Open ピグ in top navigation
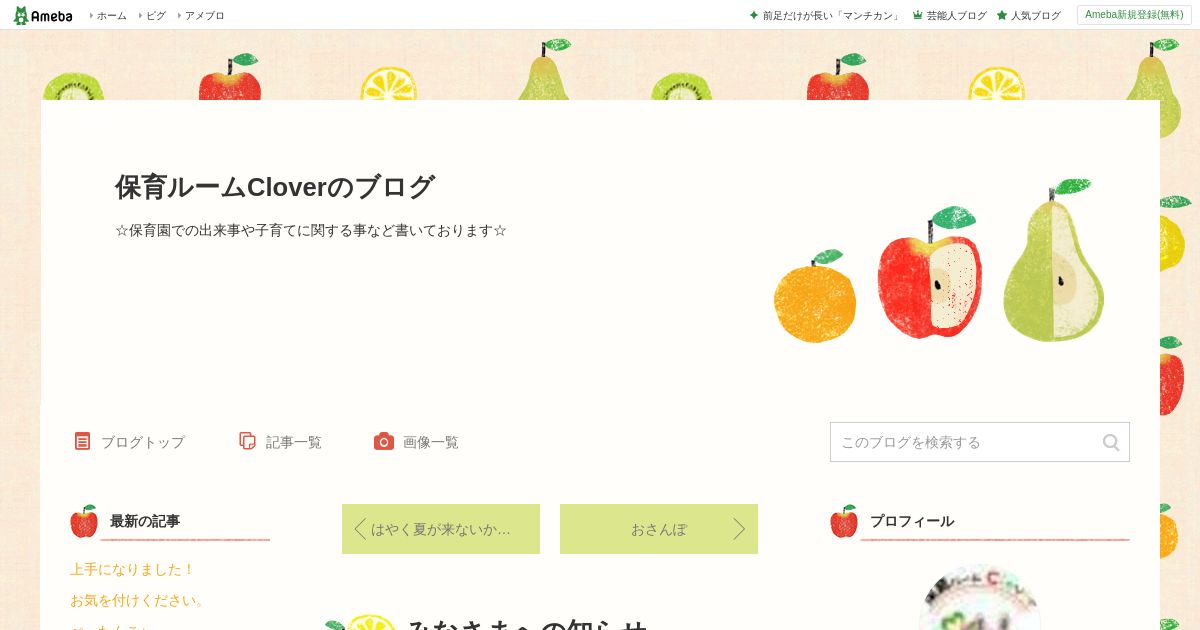The height and width of the screenshot is (630, 1200). [x=156, y=15]
